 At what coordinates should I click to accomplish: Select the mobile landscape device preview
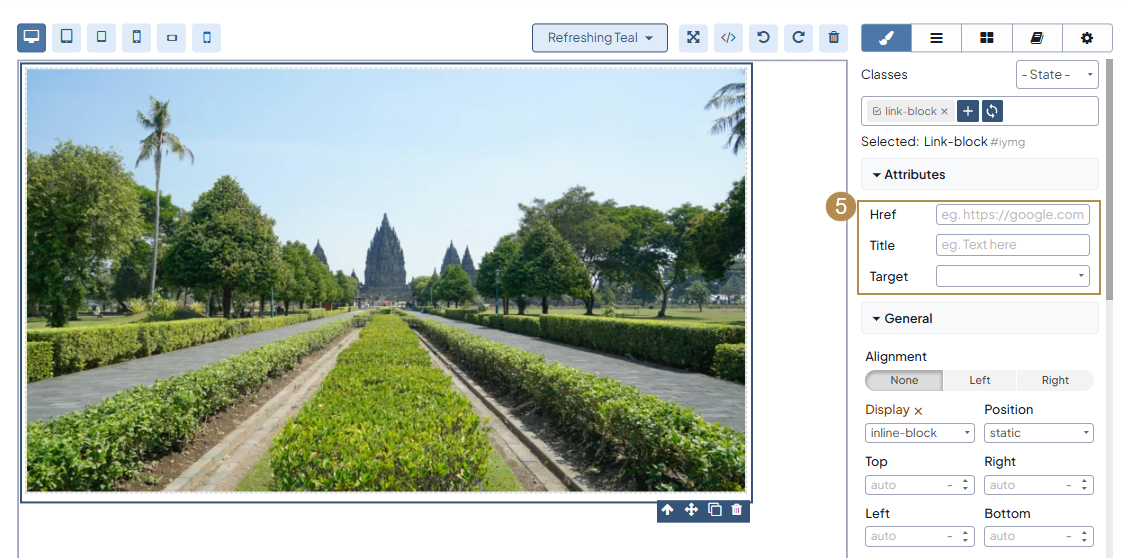coord(171,38)
